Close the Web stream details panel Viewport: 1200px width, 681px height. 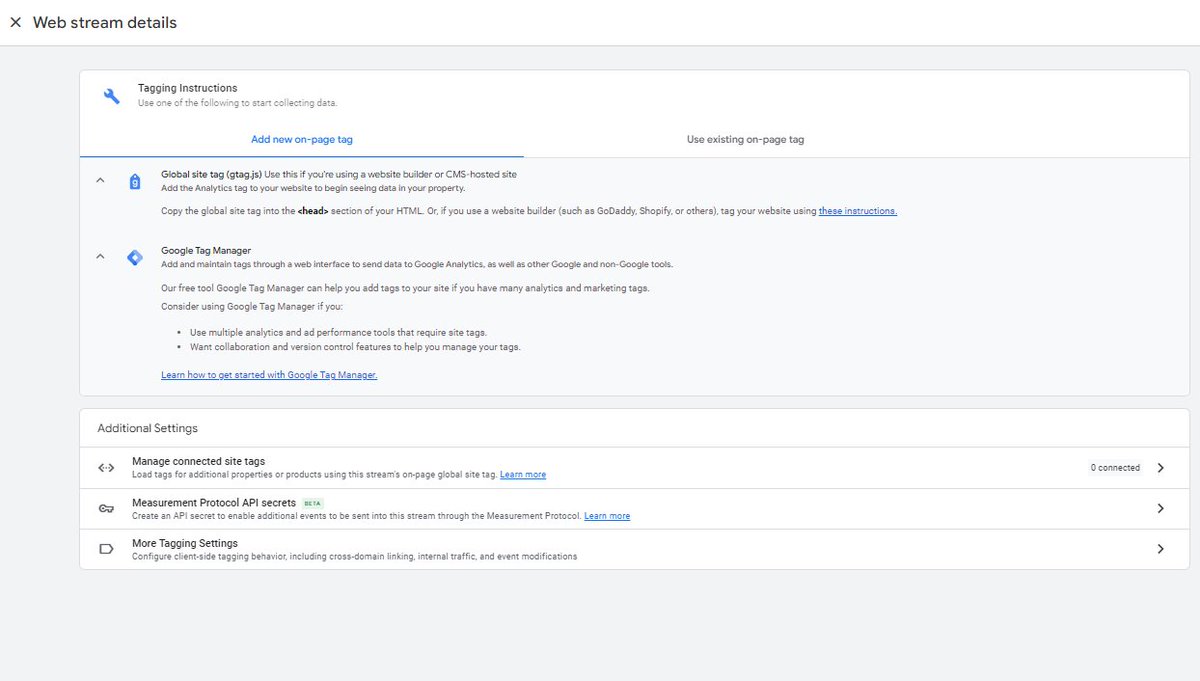tap(15, 22)
